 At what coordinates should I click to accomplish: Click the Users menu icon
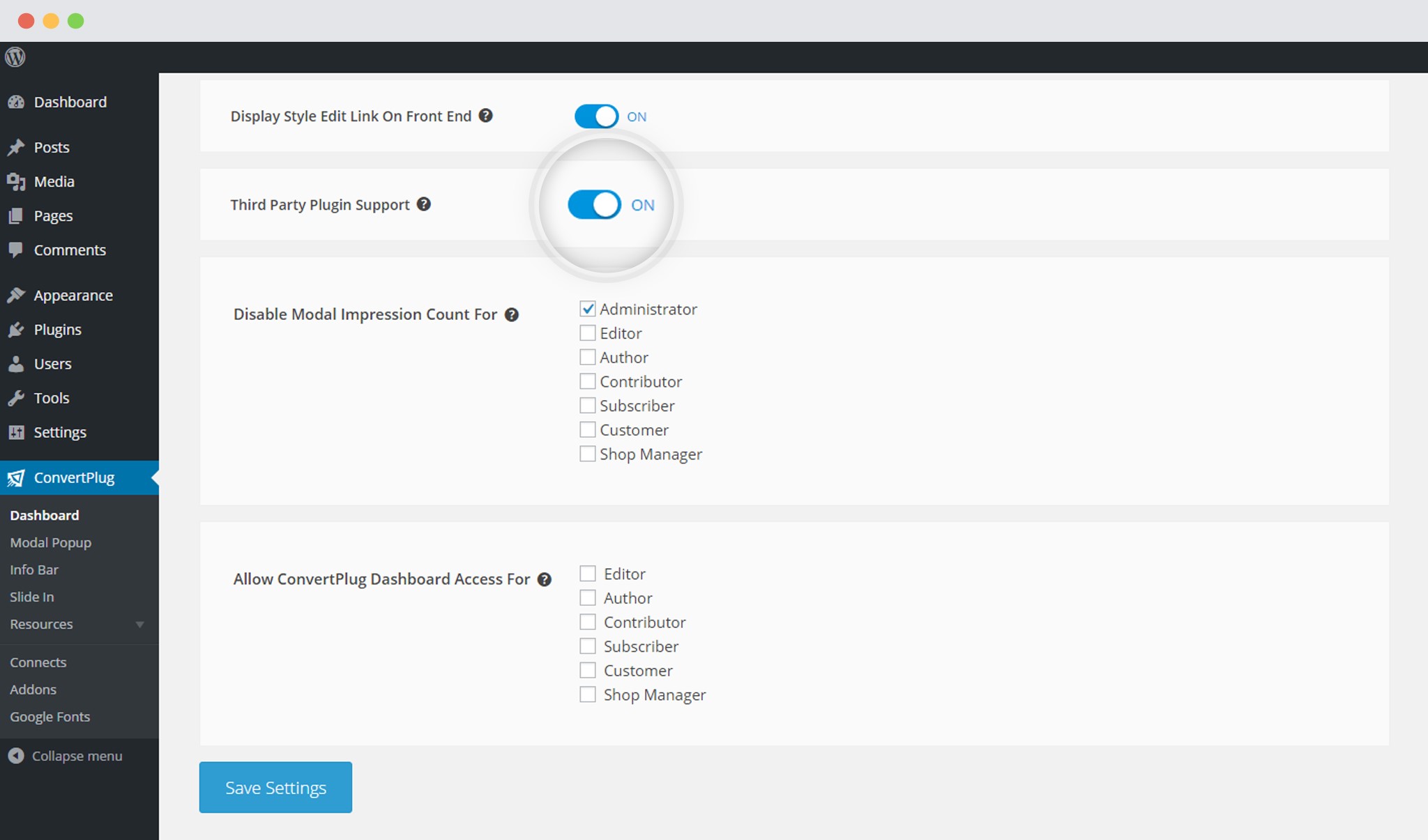tap(18, 363)
